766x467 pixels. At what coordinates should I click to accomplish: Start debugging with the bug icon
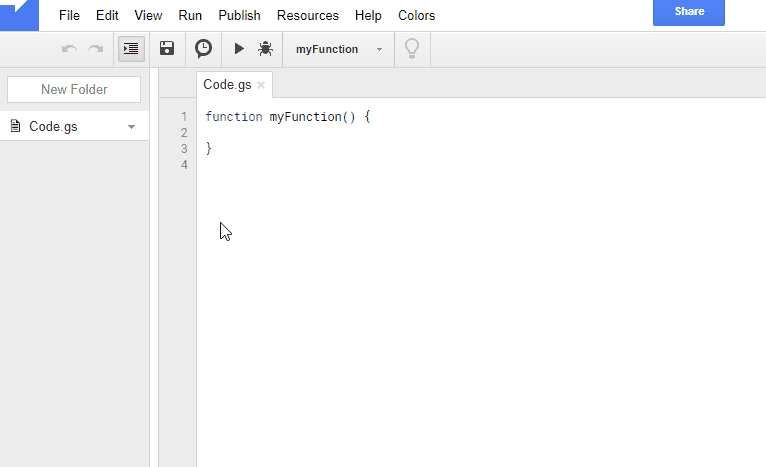265,48
